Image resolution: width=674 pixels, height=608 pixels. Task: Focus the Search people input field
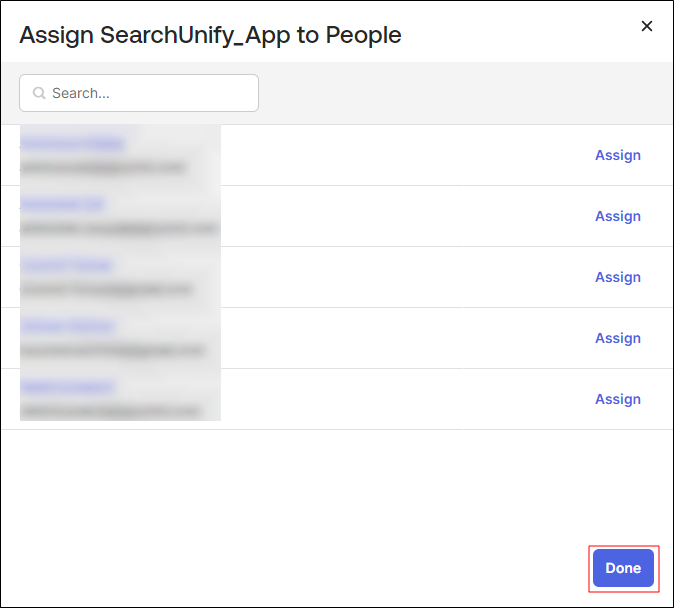pyautogui.click(x=150, y=93)
